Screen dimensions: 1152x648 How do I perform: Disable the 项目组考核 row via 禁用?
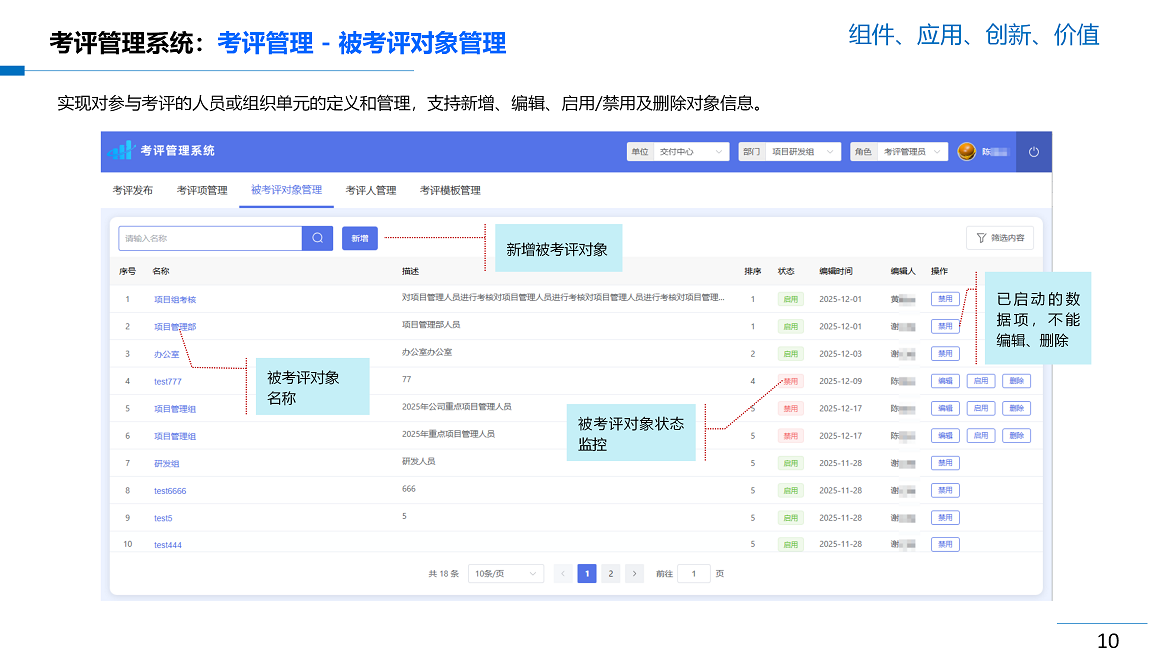[944, 299]
